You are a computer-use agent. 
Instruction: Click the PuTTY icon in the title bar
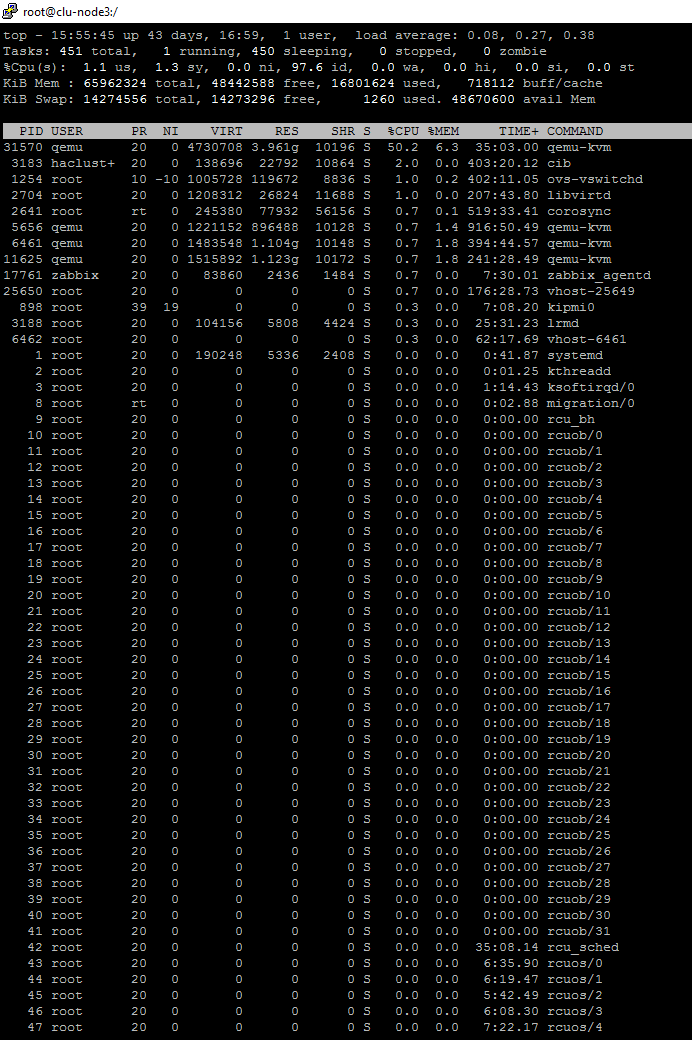coord(9,11)
